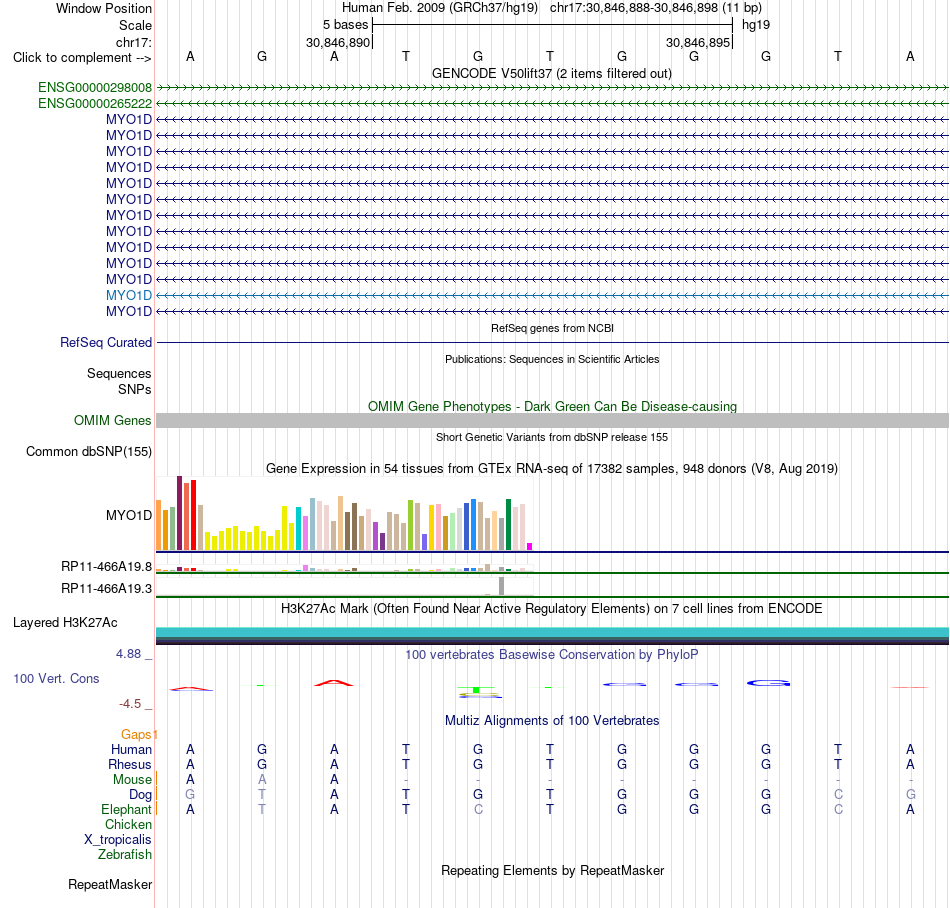The image size is (950, 908).
Task: Open 'RefSeq genes from NCBI' track title
Action: click(x=552, y=328)
